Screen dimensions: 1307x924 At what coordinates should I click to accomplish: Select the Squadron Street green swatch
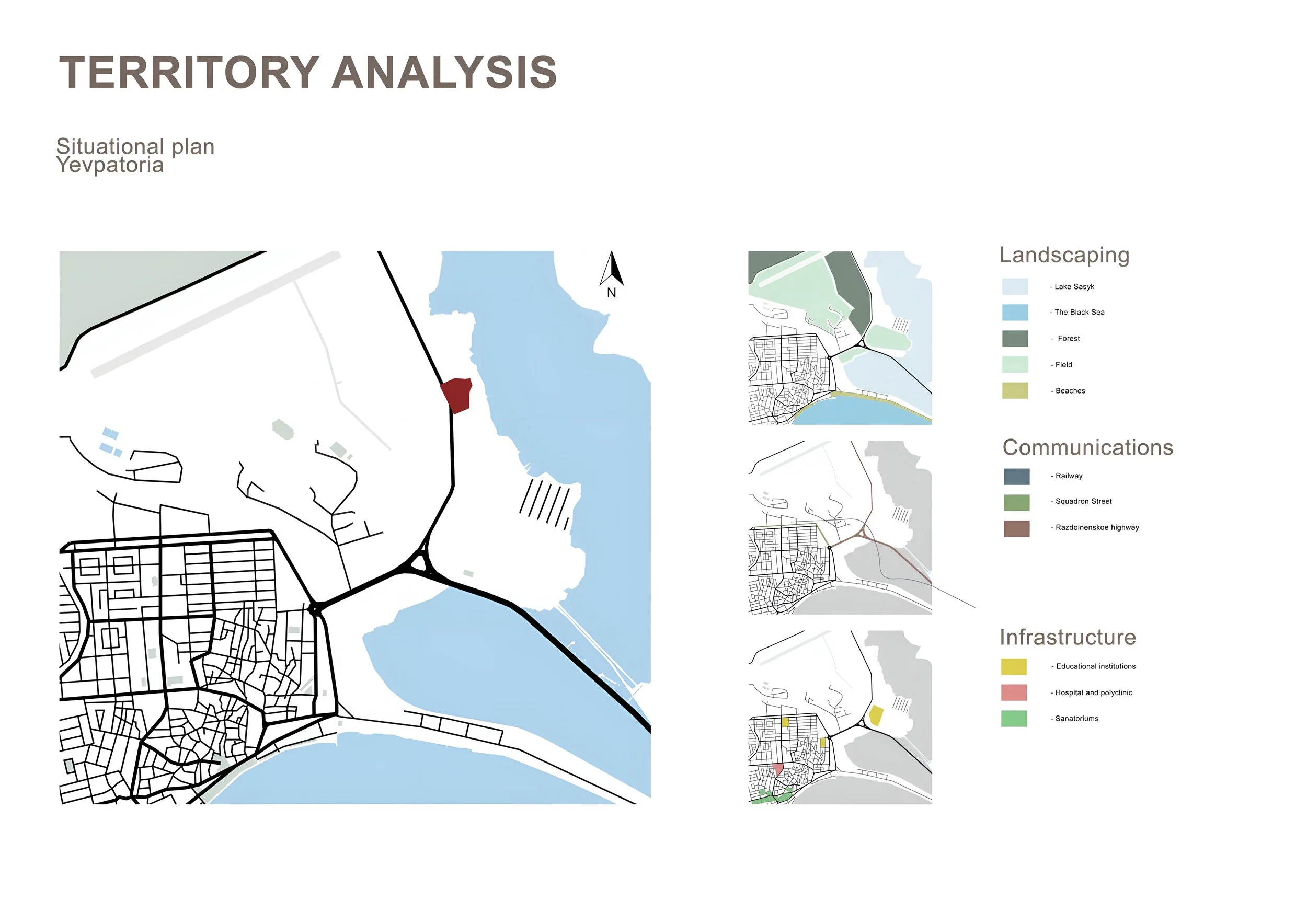tap(1016, 502)
